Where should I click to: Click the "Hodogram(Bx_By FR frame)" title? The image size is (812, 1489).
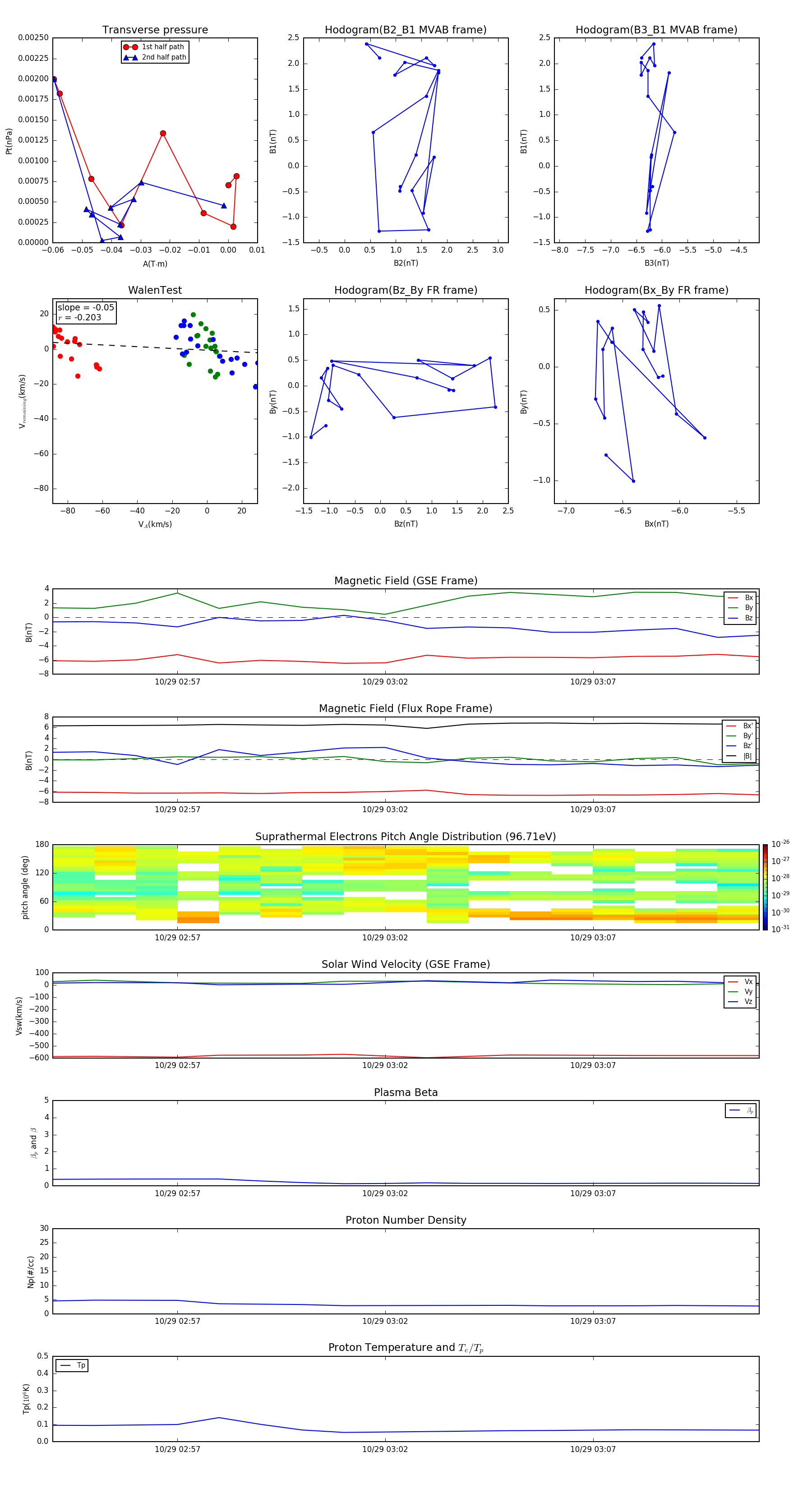click(656, 290)
